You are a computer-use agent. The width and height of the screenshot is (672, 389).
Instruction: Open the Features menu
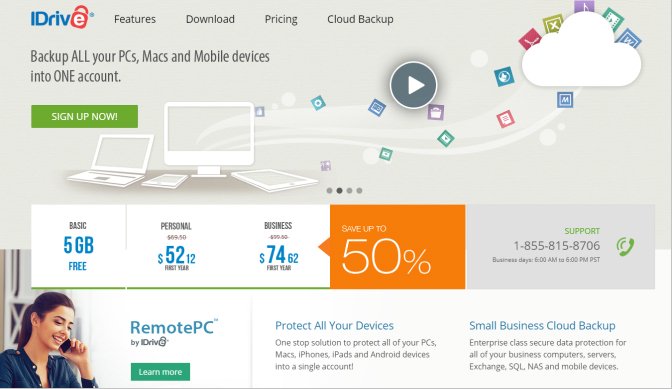[135, 19]
